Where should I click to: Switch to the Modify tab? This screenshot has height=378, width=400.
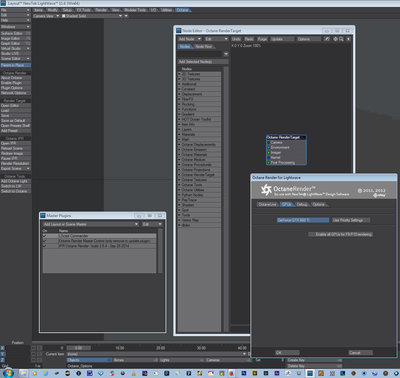52,10
